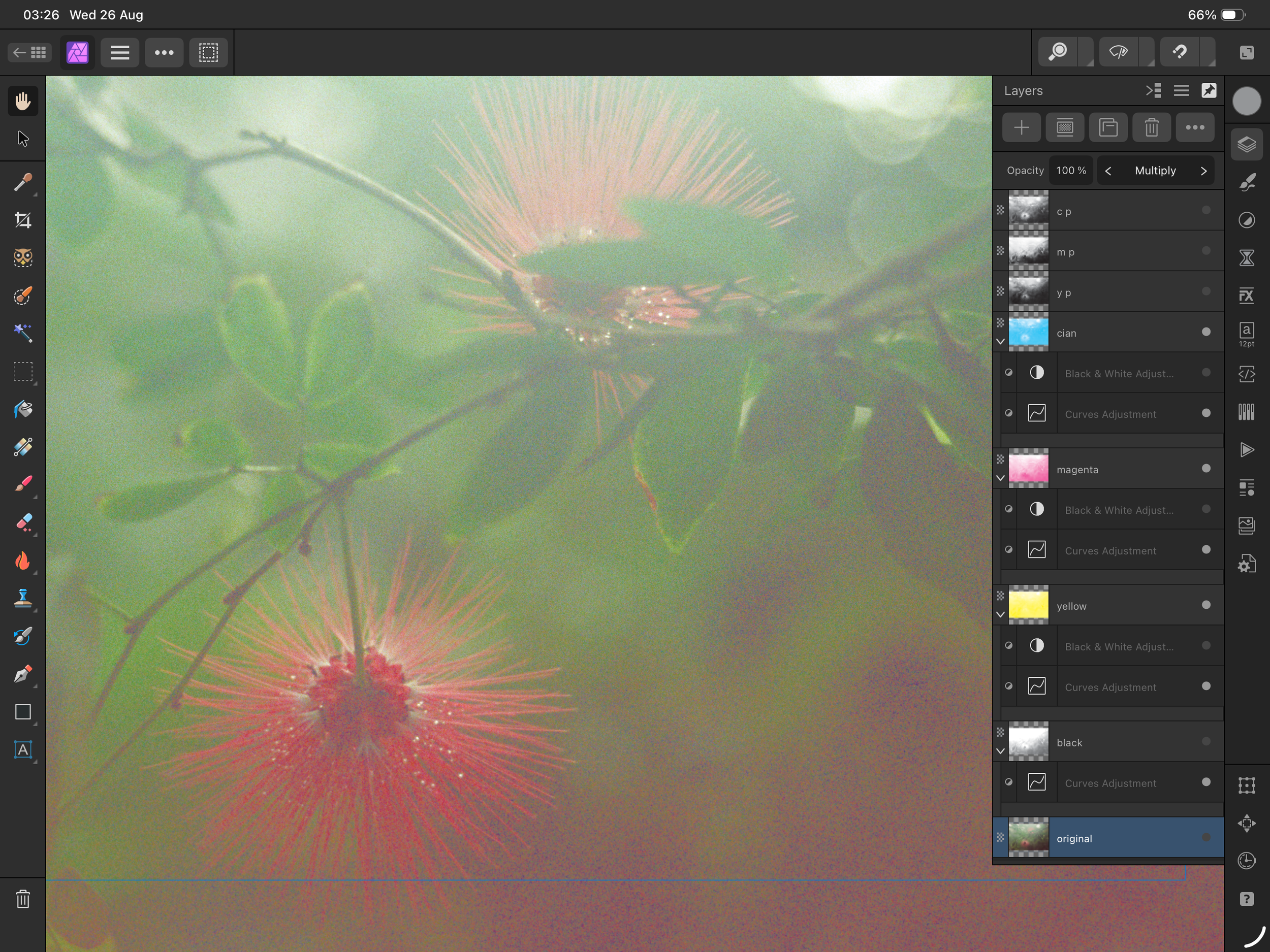Toggle visibility of the c p layer

1206,211
